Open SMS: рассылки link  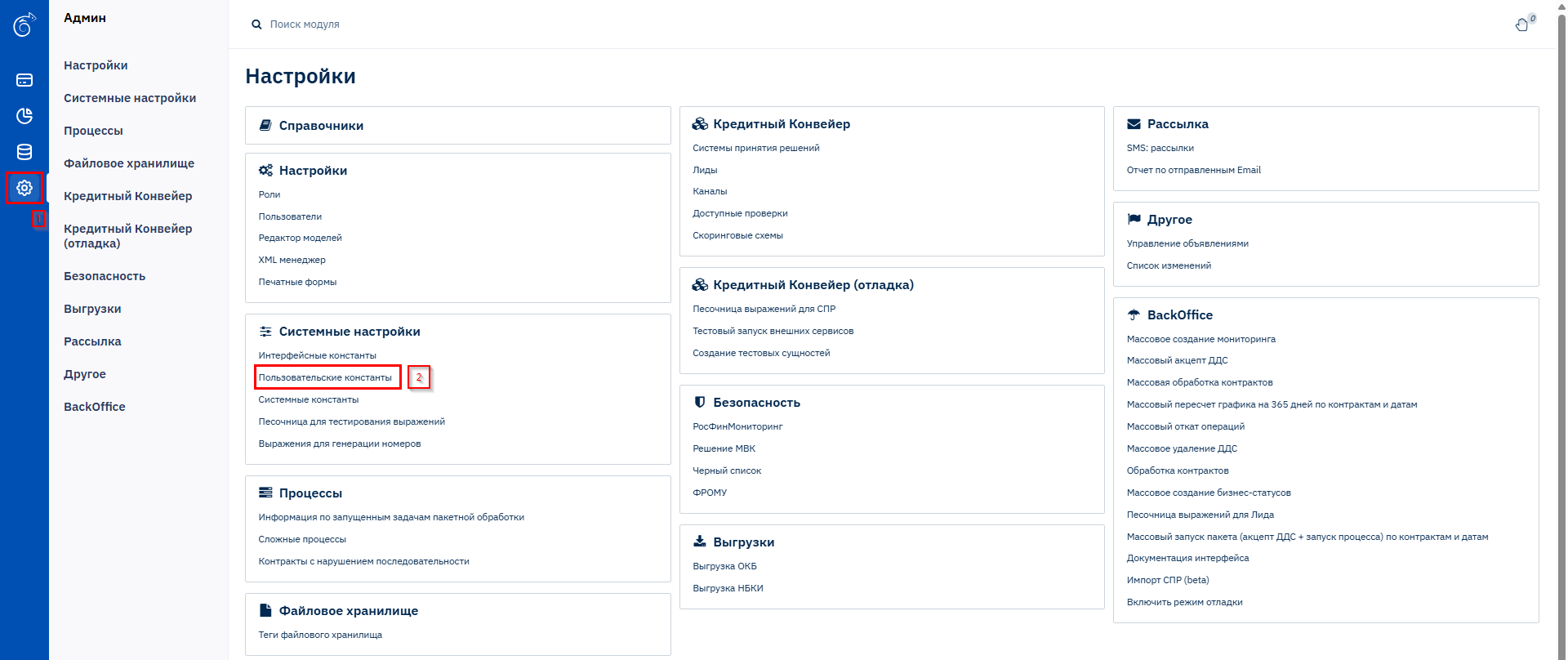tap(1160, 148)
